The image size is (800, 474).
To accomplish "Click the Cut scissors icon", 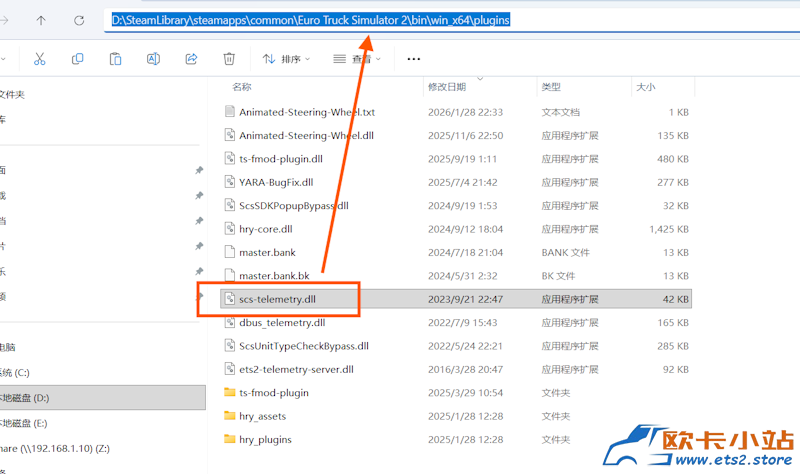I will tap(39, 59).
